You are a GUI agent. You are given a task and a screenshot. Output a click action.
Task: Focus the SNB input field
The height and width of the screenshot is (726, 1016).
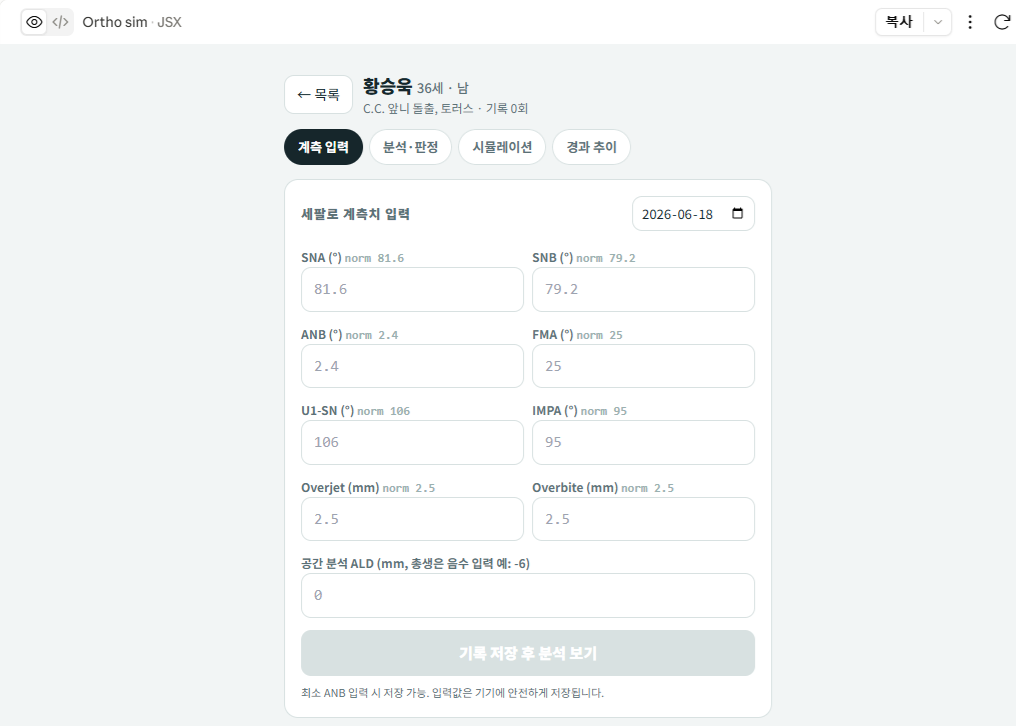(x=643, y=289)
